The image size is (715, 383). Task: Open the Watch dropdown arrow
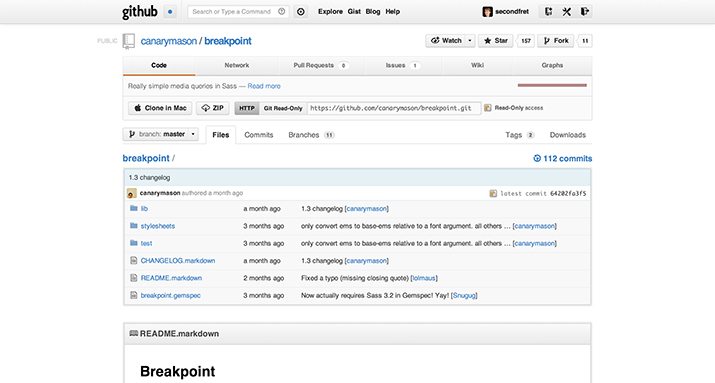click(470, 41)
